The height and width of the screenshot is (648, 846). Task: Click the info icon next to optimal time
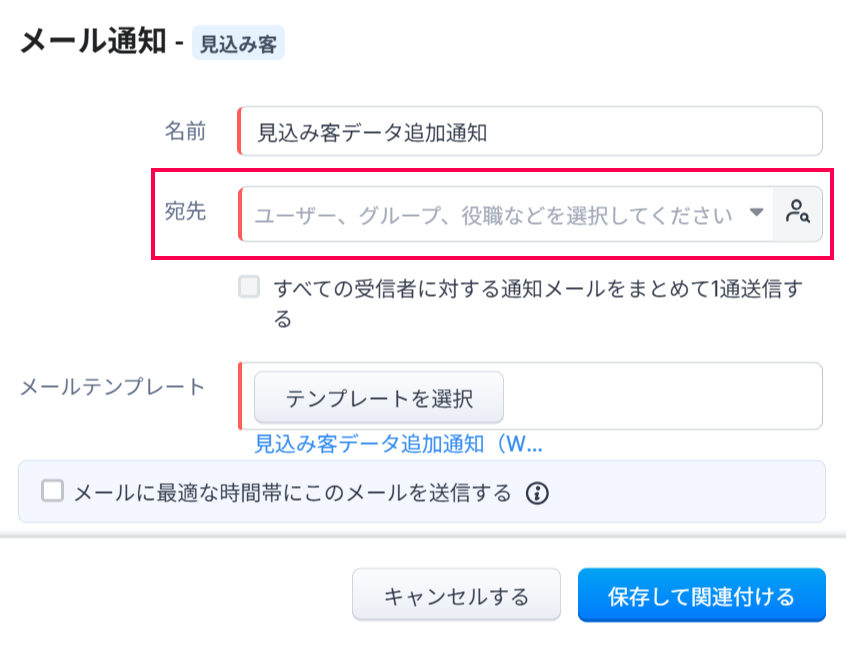(x=538, y=493)
